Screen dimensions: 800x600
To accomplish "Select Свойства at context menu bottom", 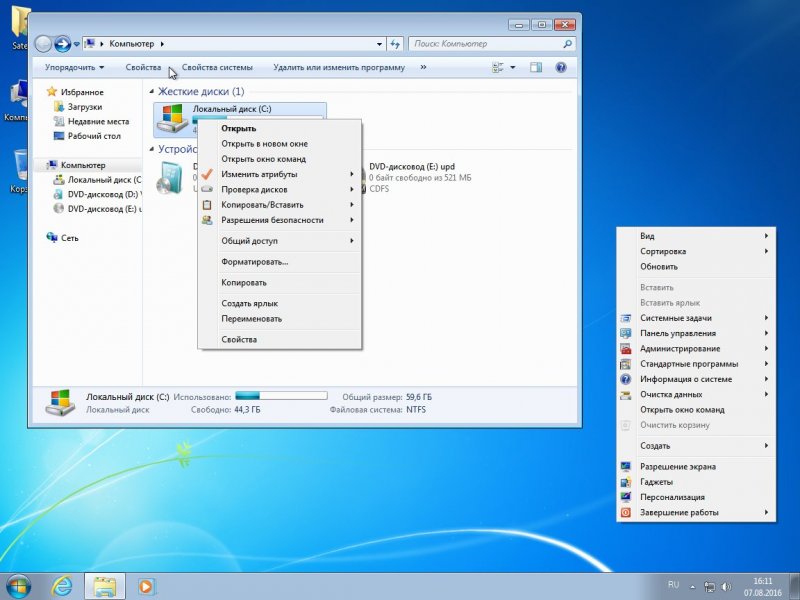I will coord(280,339).
